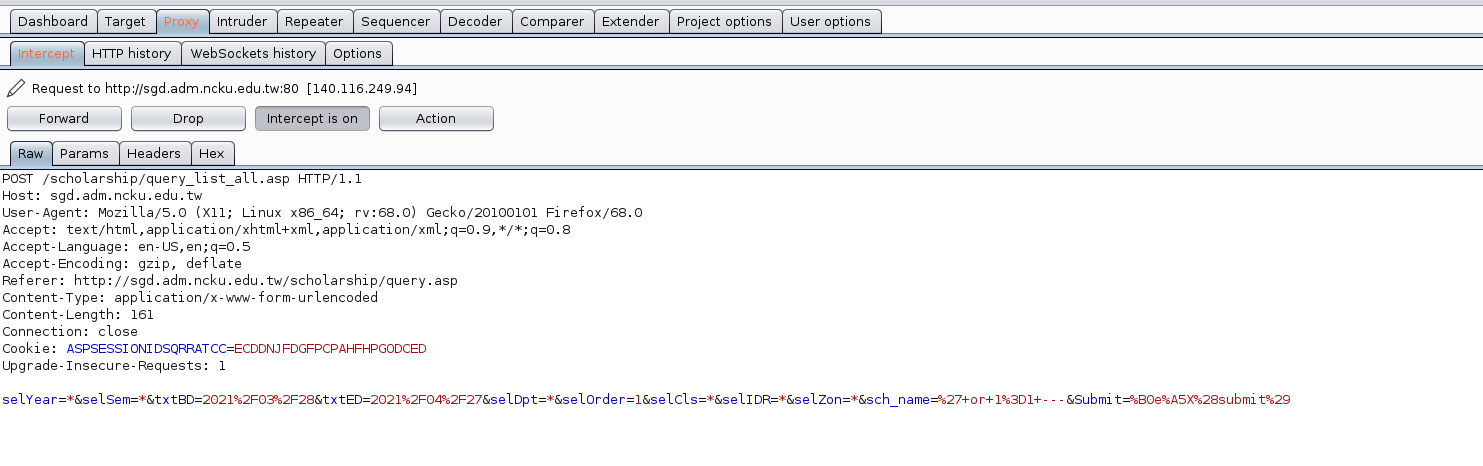Show the Raw request view
Image resolution: width=1483 pixels, height=466 pixels.
(x=30, y=153)
